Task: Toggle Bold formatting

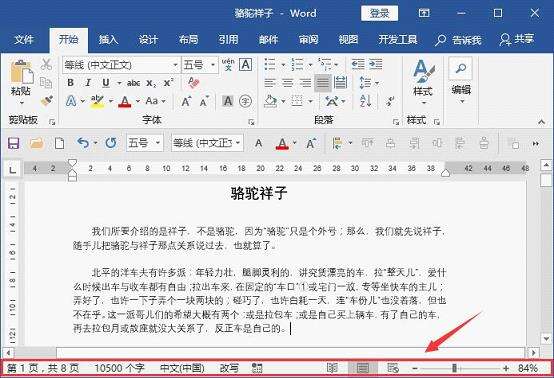Action: (x=70, y=83)
